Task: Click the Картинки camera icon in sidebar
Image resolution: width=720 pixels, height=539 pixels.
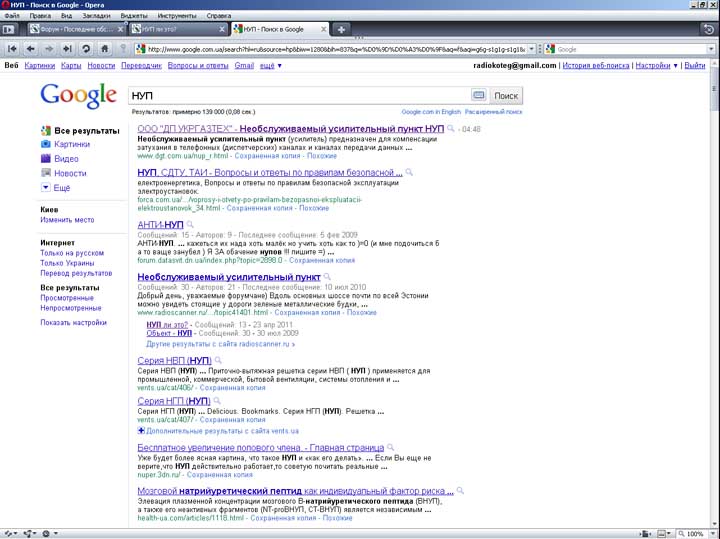Action: tap(45, 144)
